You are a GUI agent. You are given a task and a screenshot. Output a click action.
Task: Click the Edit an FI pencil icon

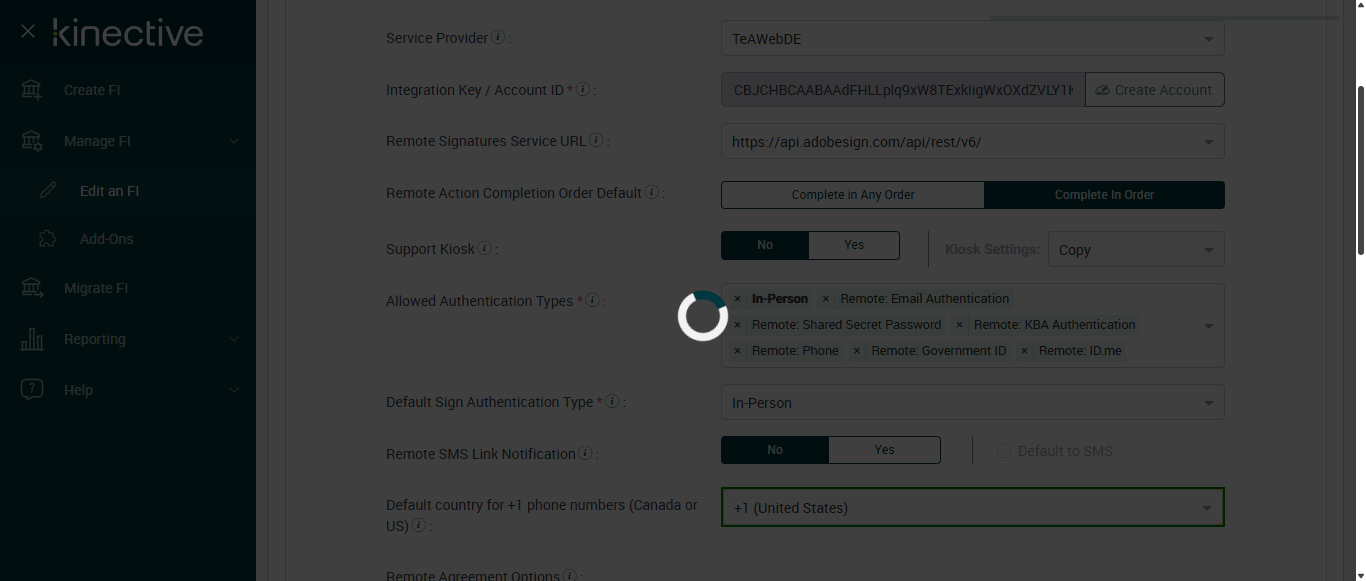pyautogui.click(x=47, y=191)
